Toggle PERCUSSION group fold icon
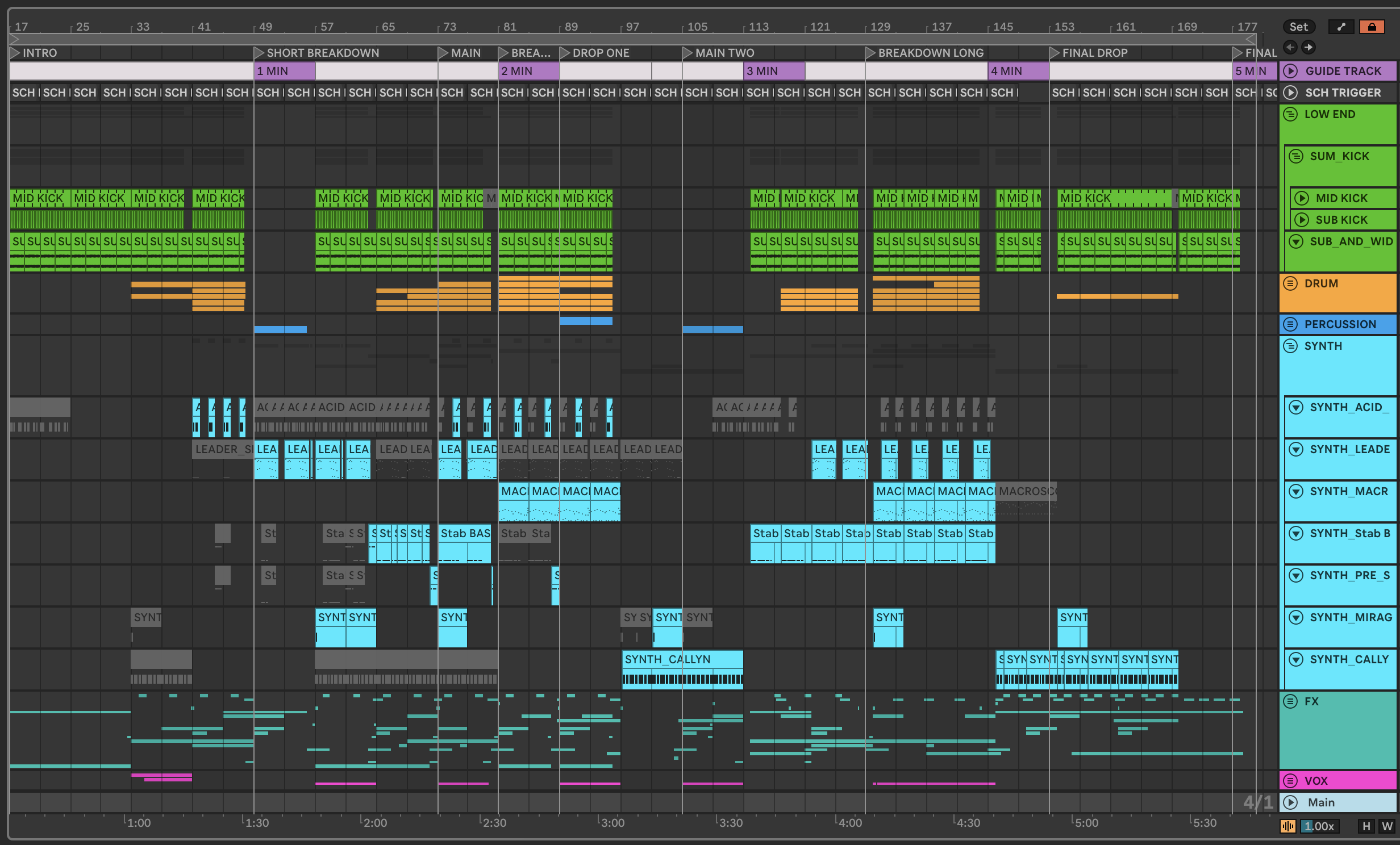 coord(1291,324)
